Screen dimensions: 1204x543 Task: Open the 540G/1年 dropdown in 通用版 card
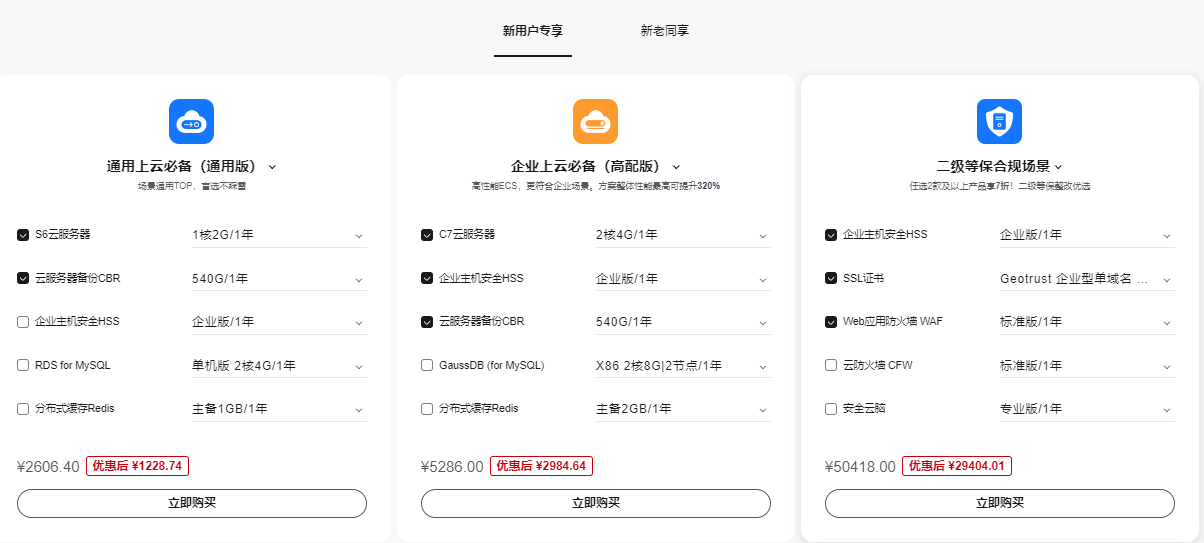pyautogui.click(x=279, y=279)
